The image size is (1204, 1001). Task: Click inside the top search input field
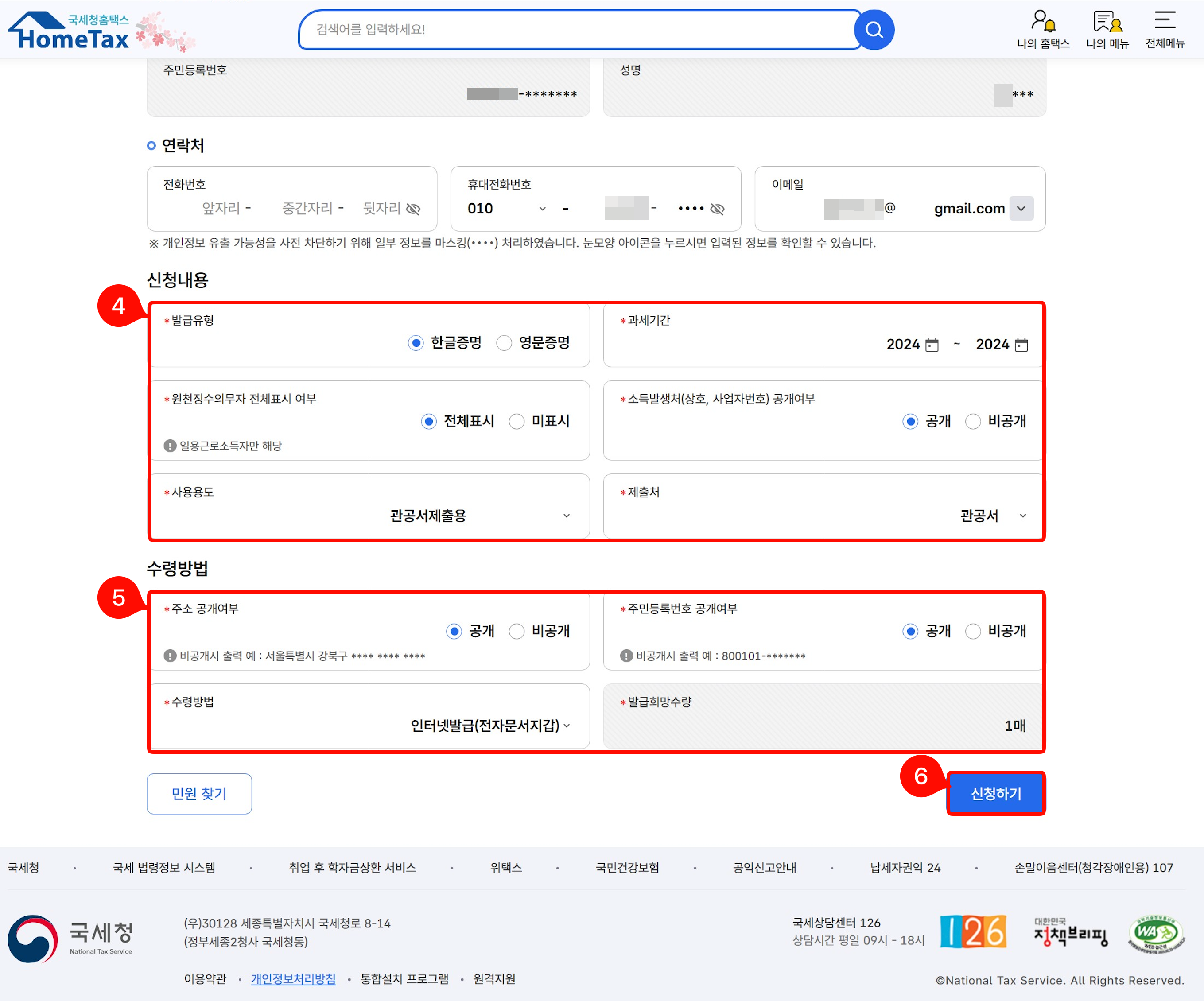coord(573,30)
